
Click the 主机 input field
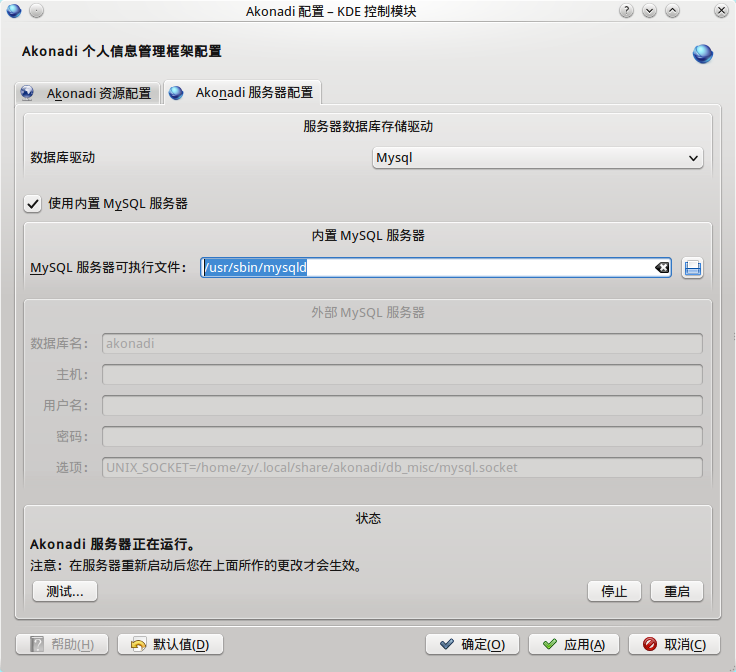pos(402,374)
